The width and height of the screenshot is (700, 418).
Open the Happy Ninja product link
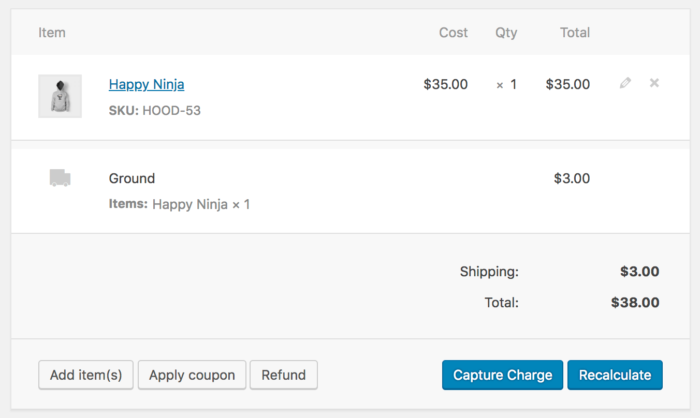coord(146,84)
